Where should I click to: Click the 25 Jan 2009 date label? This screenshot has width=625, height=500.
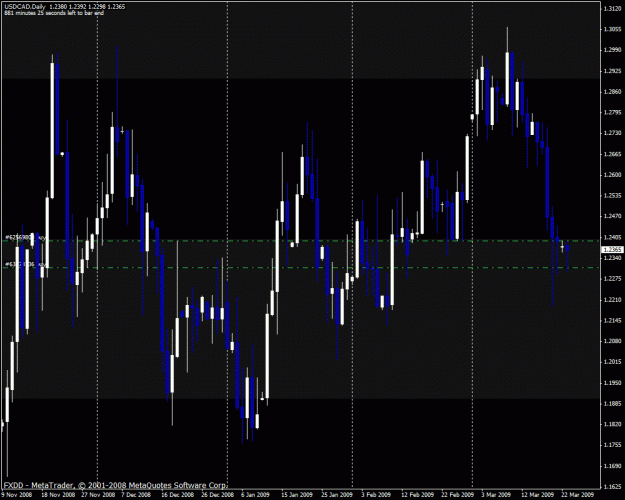[x=337, y=495]
